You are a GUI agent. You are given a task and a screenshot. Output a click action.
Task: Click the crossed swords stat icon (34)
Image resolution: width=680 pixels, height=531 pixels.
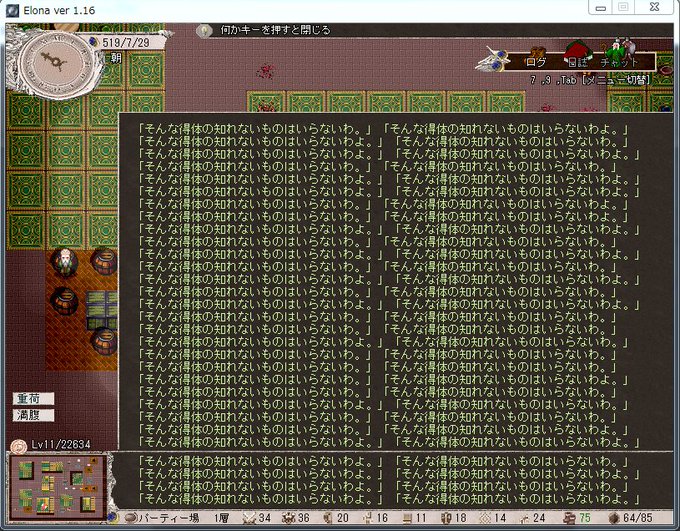[x=250, y=518]
